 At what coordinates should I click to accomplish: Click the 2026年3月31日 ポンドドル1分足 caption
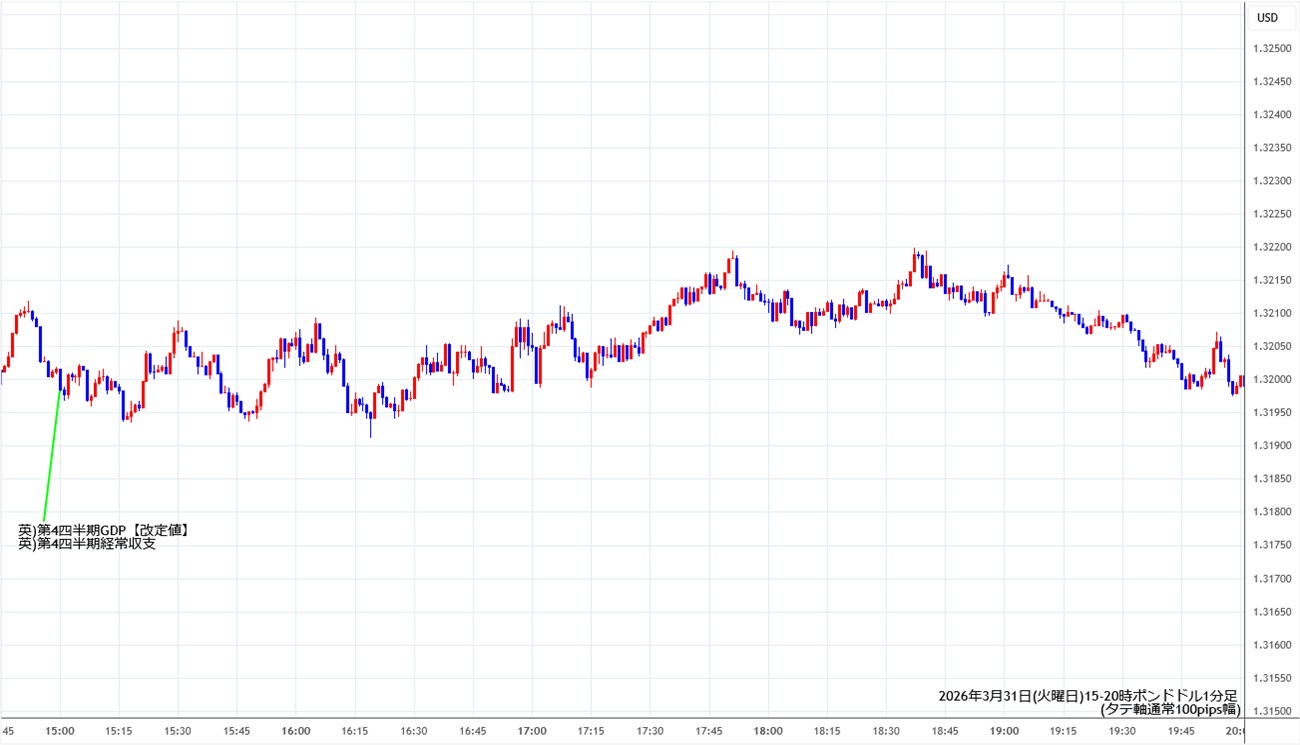click(x=1088, y=695)
